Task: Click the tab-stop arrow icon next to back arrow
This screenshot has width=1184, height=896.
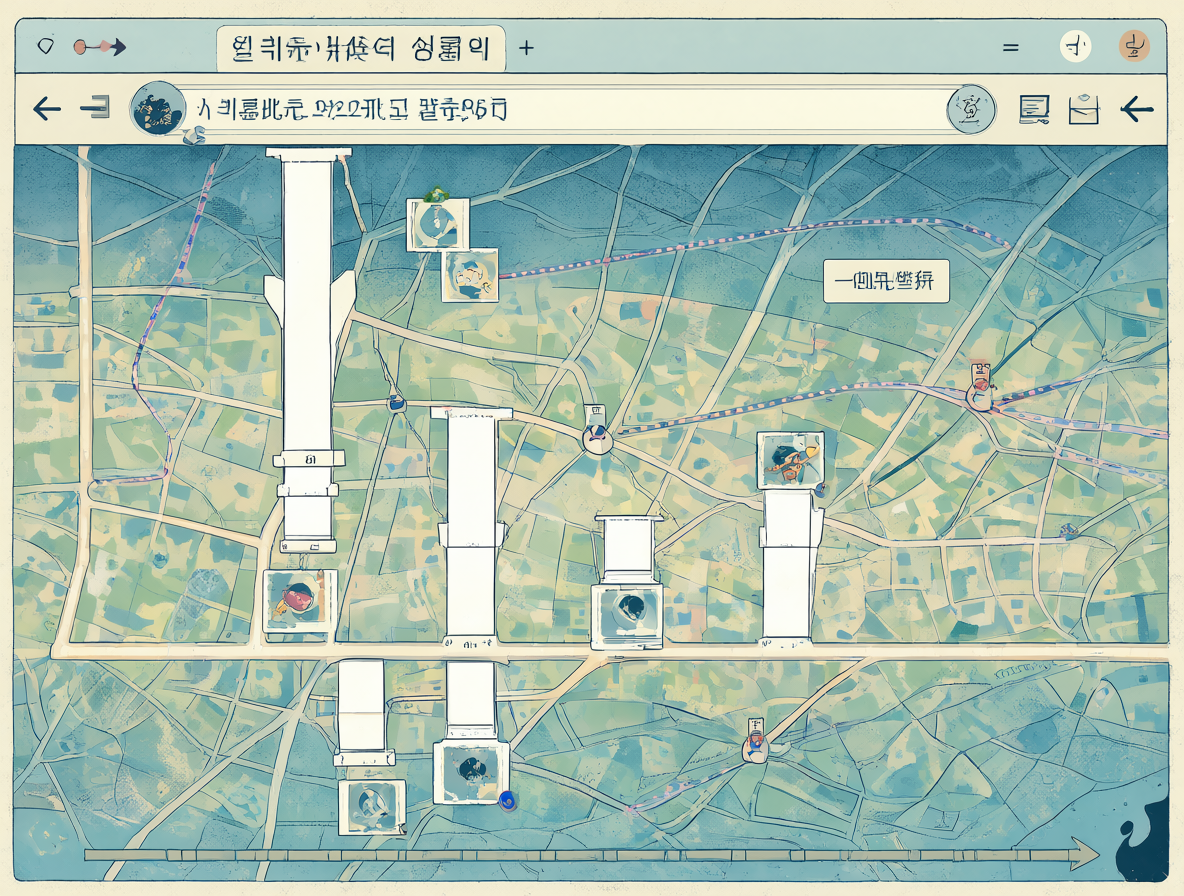Action: (95, 108)
